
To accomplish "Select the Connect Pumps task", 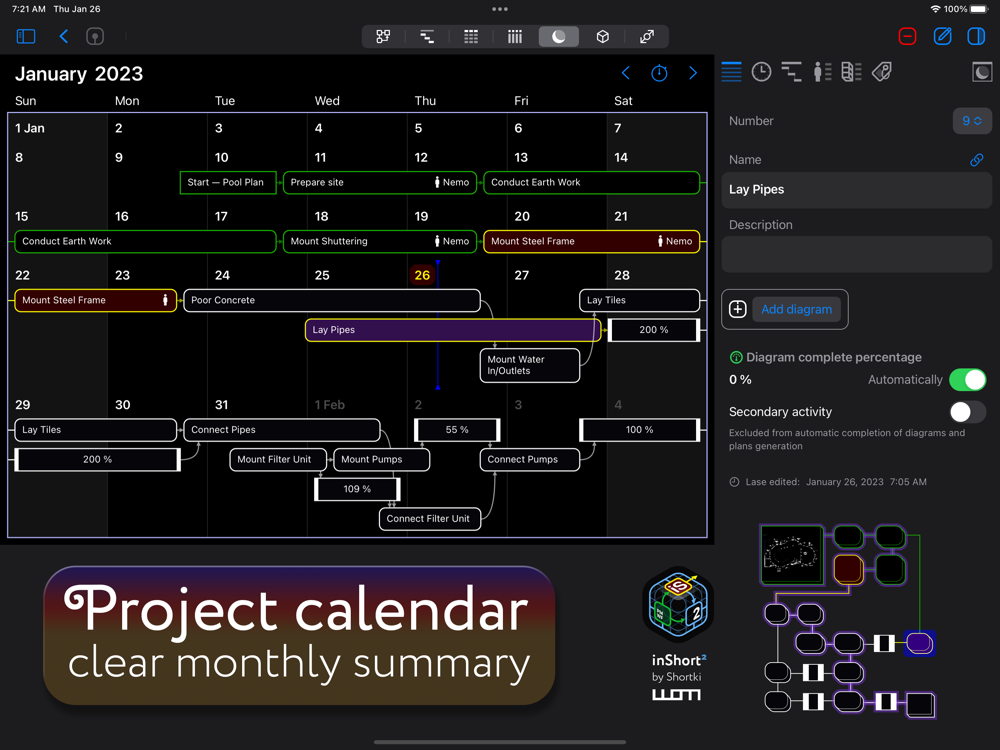I will click(x=529, y=459).
